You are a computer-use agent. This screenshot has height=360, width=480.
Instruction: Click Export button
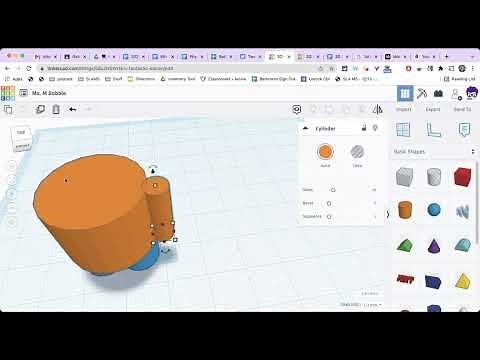(x=433, y=109)
